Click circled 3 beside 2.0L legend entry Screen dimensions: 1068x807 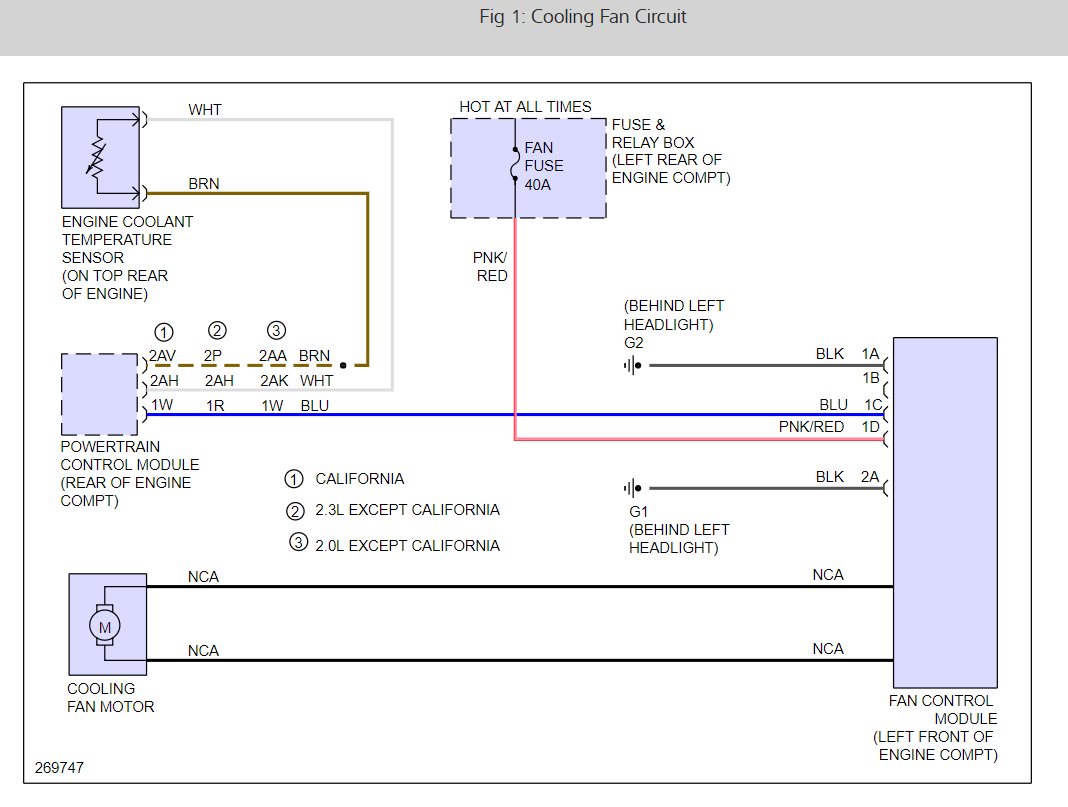pyautogui.click(x=297, y=544)
